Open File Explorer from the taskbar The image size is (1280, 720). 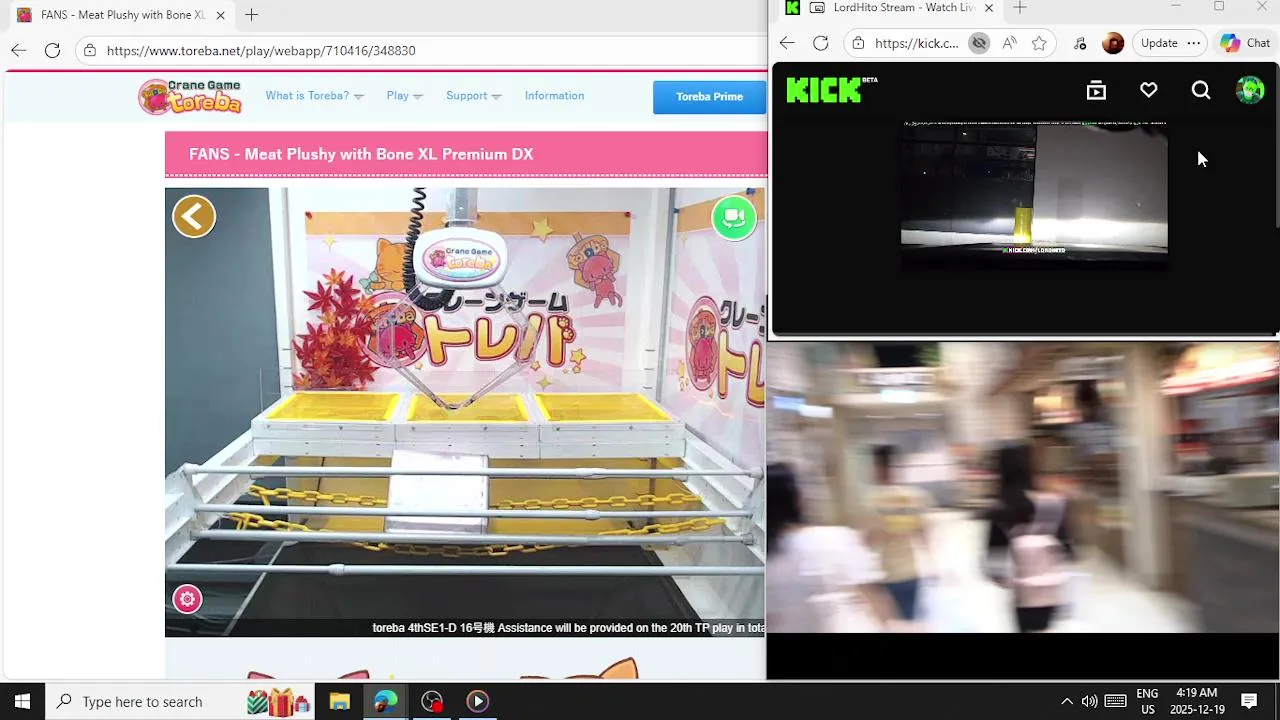(339, 701)
